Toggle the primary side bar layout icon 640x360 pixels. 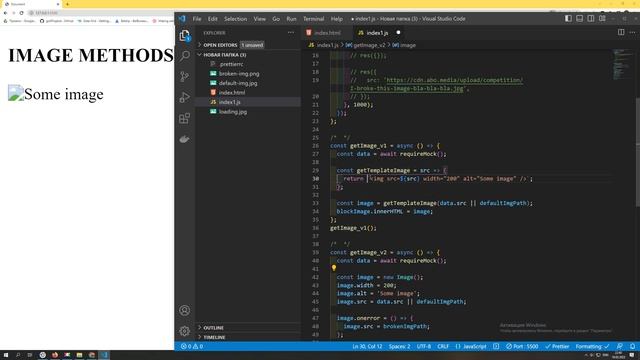tap(568, 18)
